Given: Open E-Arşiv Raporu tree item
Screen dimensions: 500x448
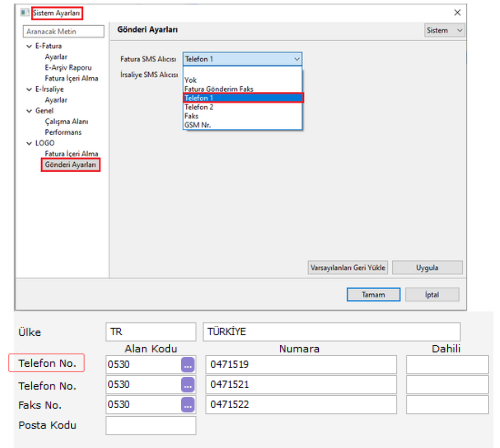Looking at the screenshot, I should (68, 68).
